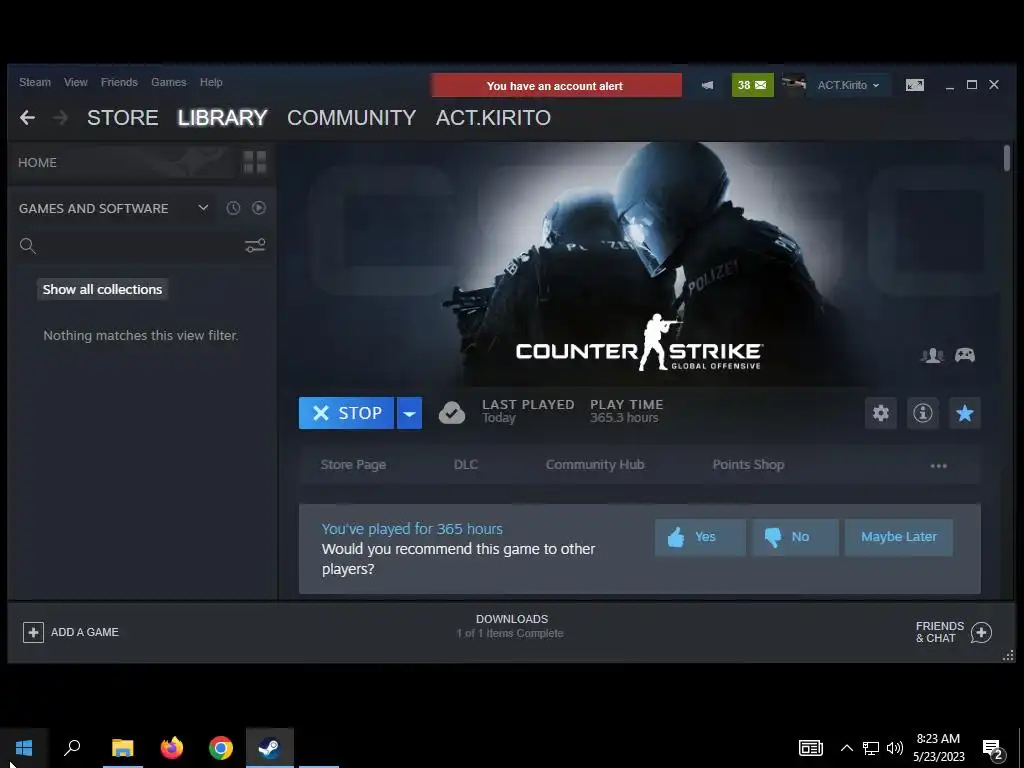Screen dimensions: 1024x768
Task: Go forward with the right arrow
Action: click(x=60, y=118)
